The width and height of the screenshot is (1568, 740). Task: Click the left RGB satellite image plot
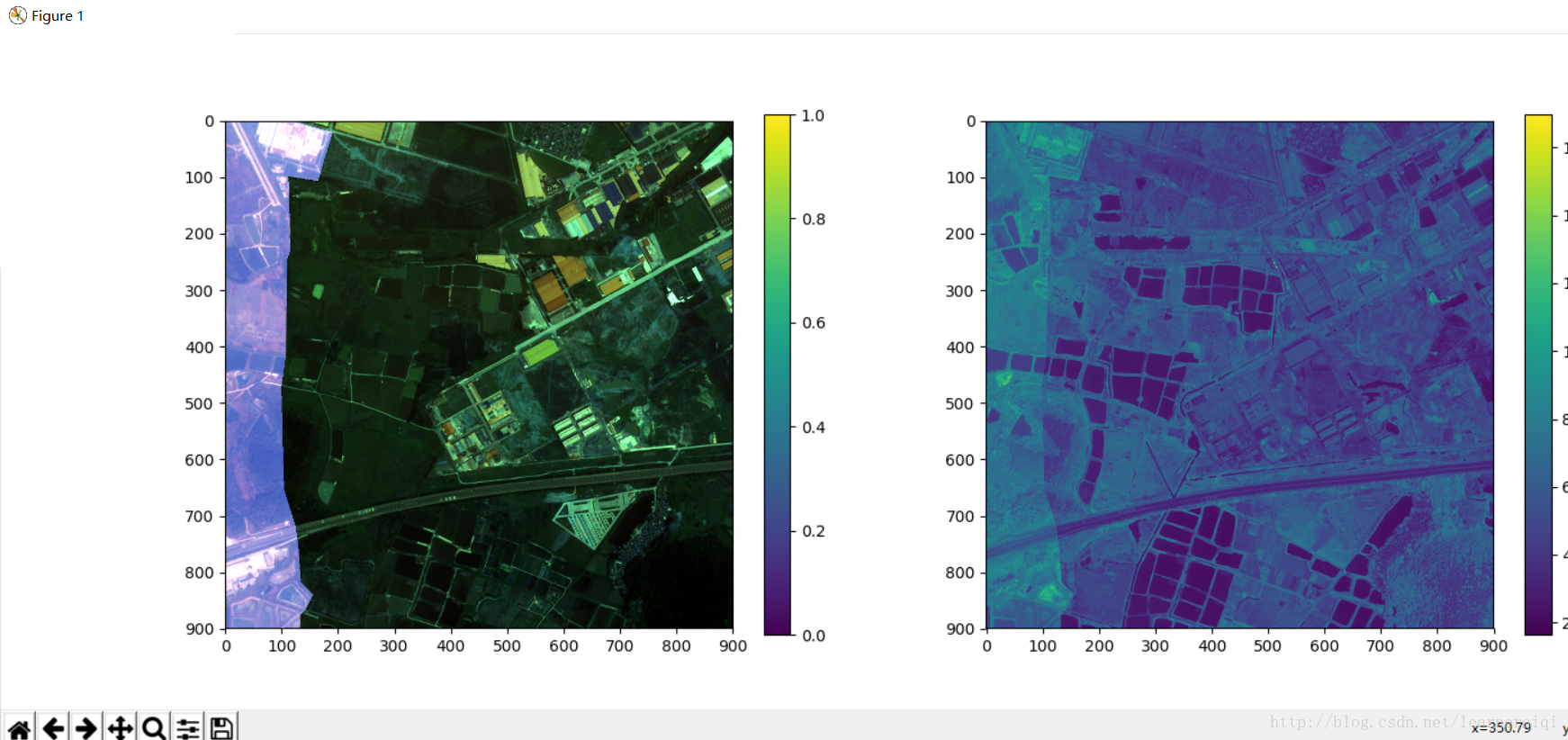point(479,375)
